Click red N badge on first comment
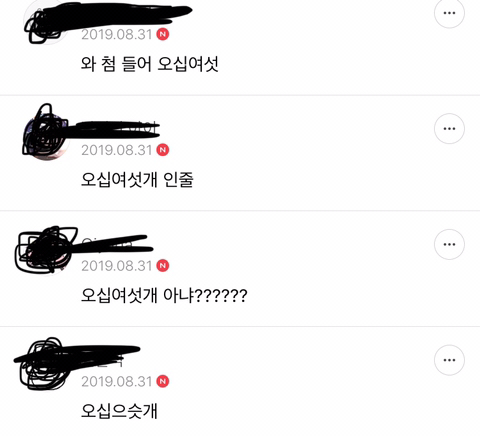 click(163, 34)
